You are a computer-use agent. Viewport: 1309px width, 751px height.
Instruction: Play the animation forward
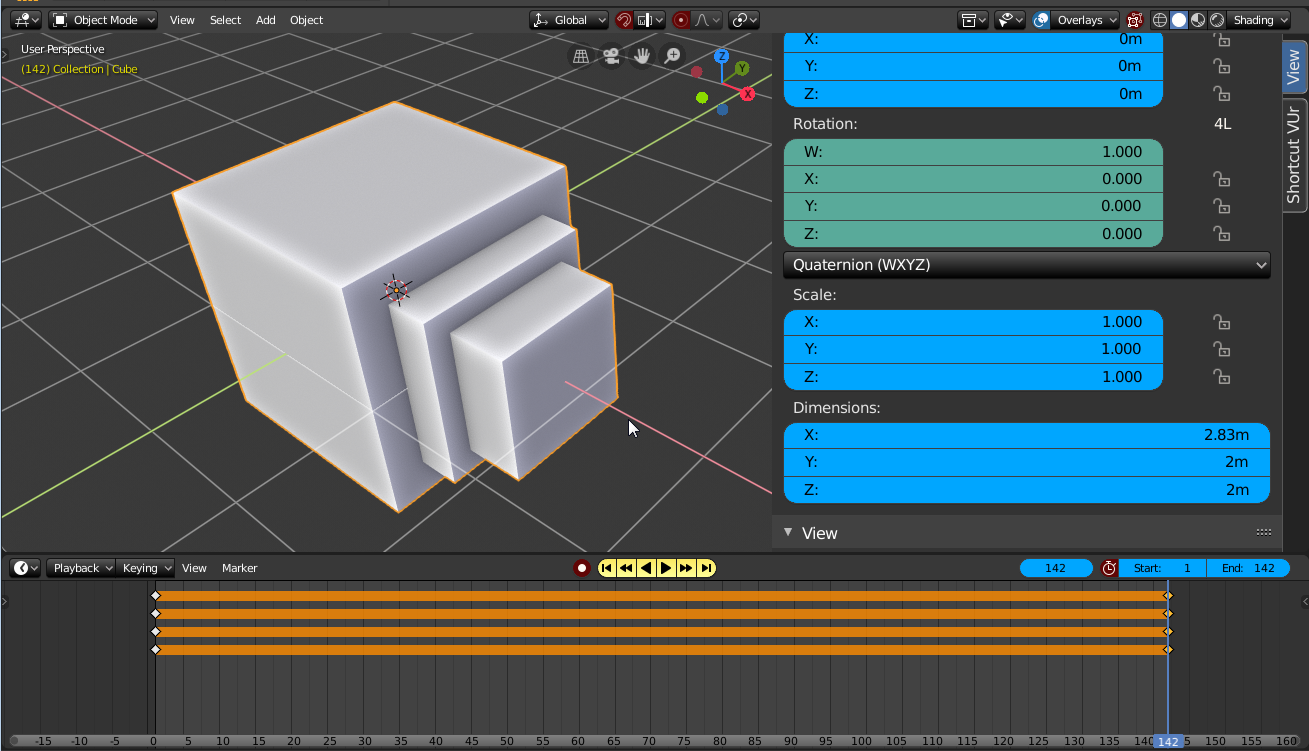666,568
